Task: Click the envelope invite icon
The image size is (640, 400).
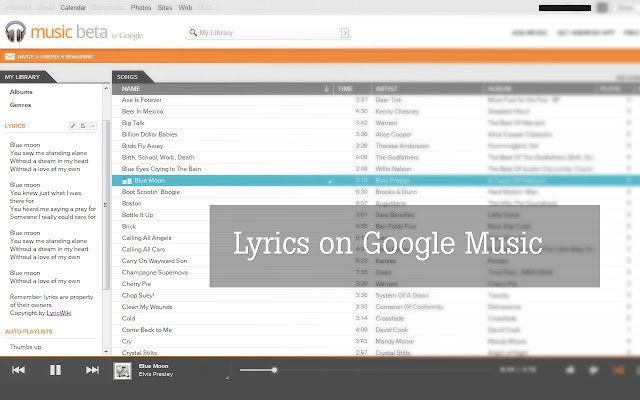Action: [10, 56]
